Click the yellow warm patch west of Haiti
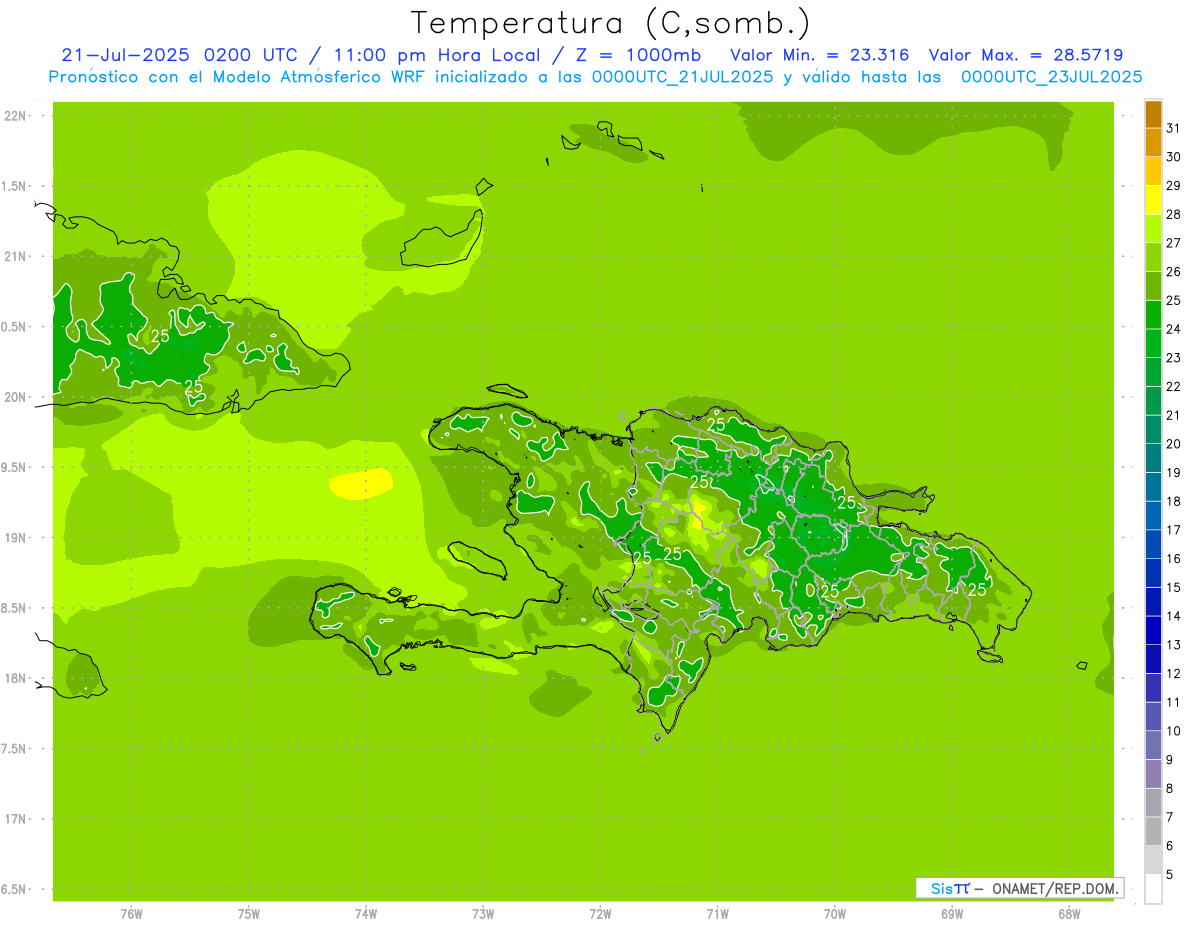1200x927 pixels. click(361, 484)
